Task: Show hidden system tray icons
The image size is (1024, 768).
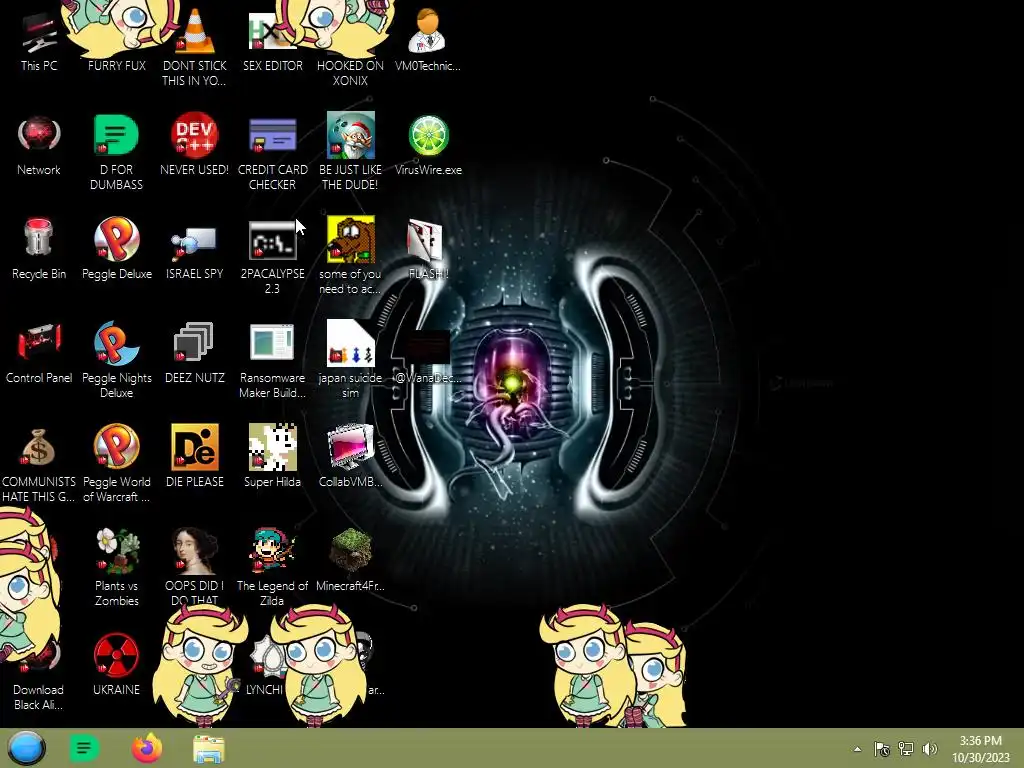Action: pyautogui.click(x=857, y=749)
